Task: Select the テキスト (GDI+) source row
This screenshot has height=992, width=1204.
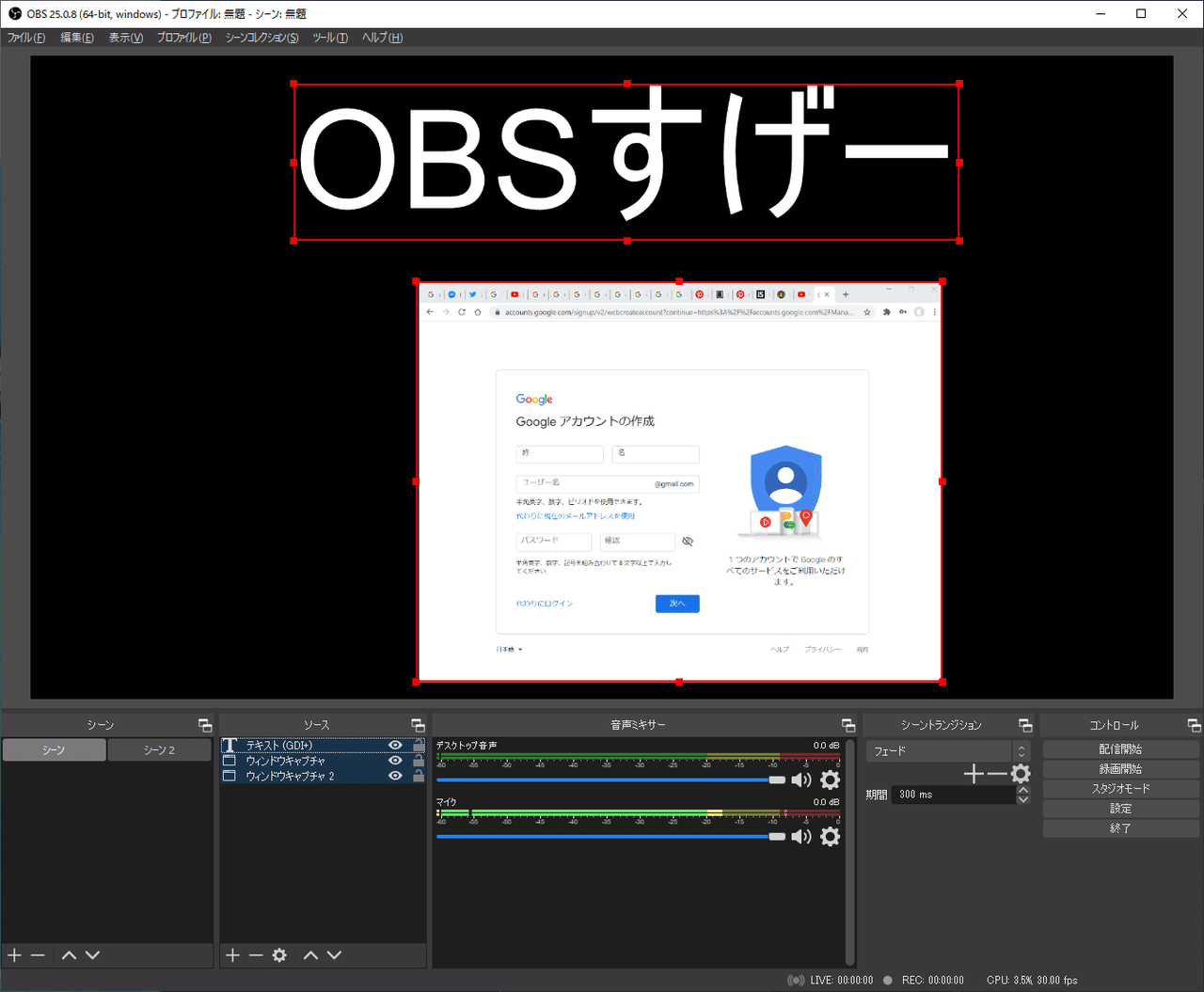Action: point(323,746)
